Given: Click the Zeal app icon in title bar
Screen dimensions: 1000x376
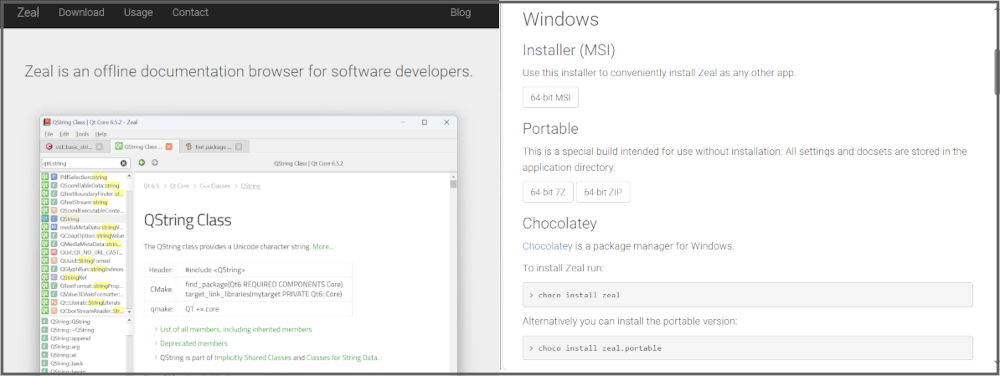Looking at the screenshot, I should (x=47, y=122).
